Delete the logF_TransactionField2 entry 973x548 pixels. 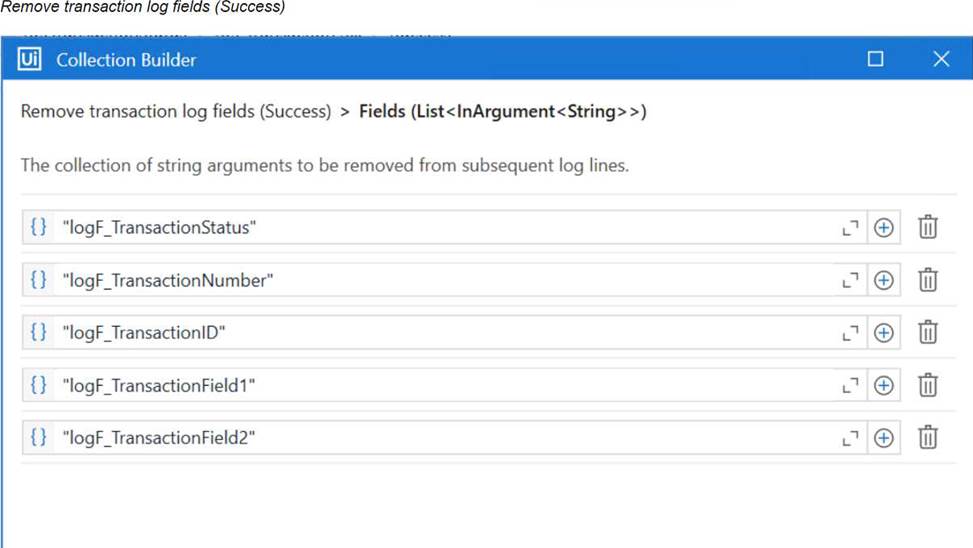928,438
